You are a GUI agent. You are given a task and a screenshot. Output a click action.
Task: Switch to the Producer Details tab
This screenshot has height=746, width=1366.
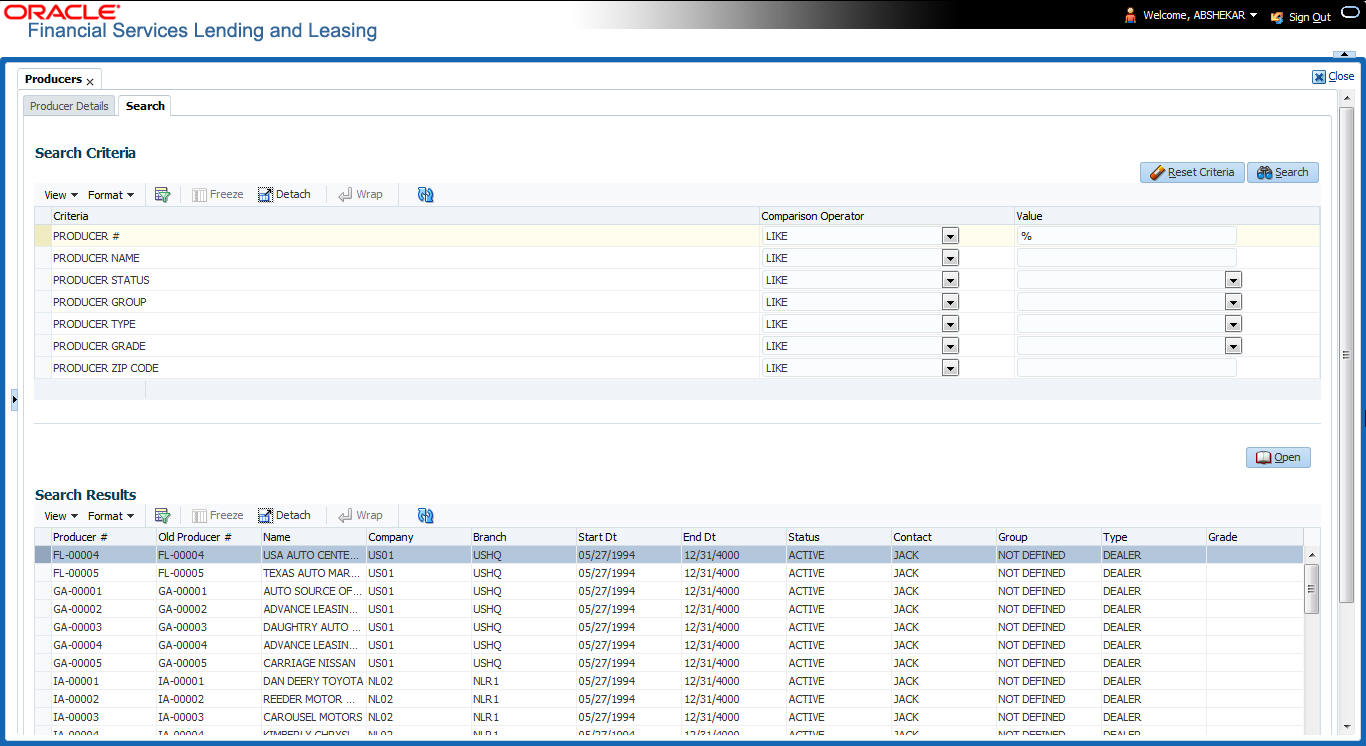[68, 105]
